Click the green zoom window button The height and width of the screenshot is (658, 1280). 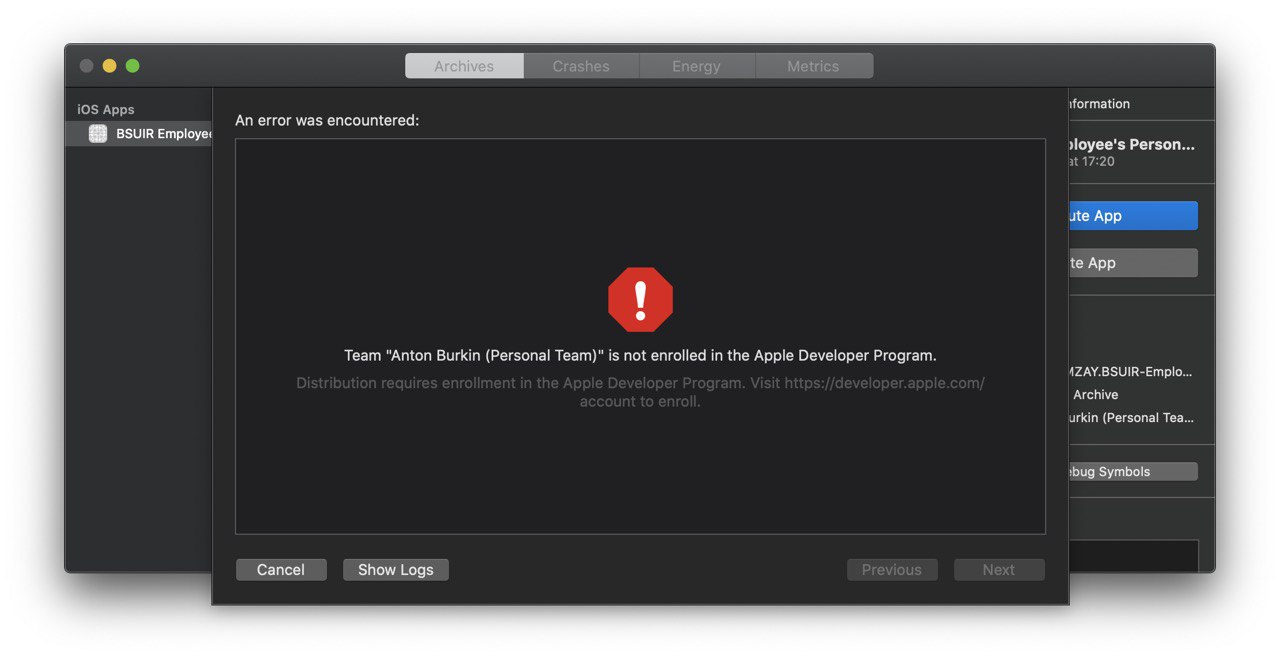tap(132, 66)
